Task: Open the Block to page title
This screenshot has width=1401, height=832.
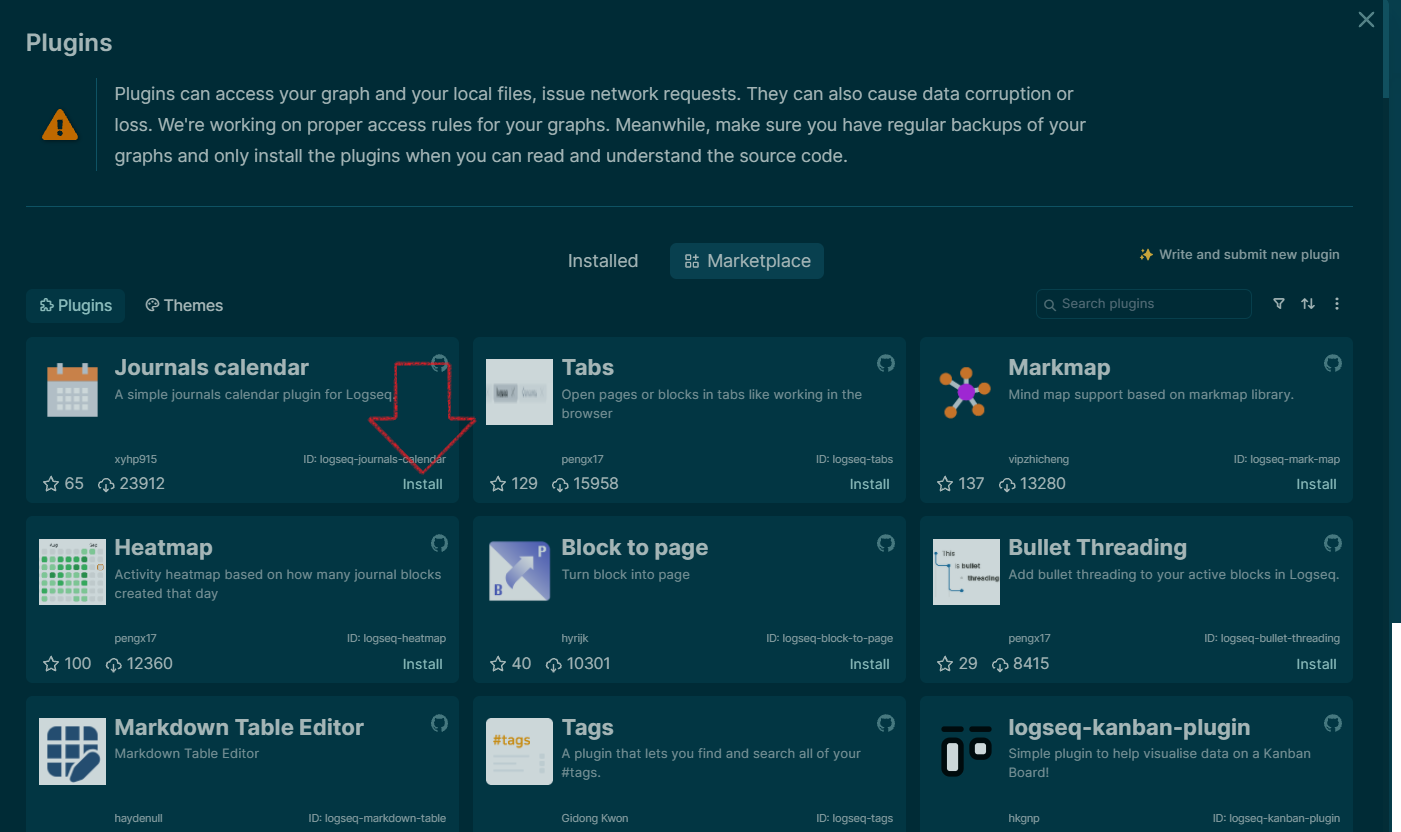Action: pos(635,548)
